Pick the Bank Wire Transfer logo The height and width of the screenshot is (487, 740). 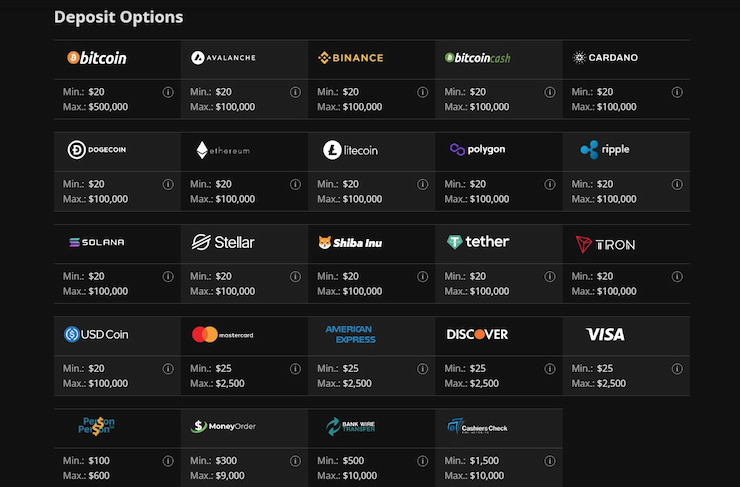[x=351, y=426]
